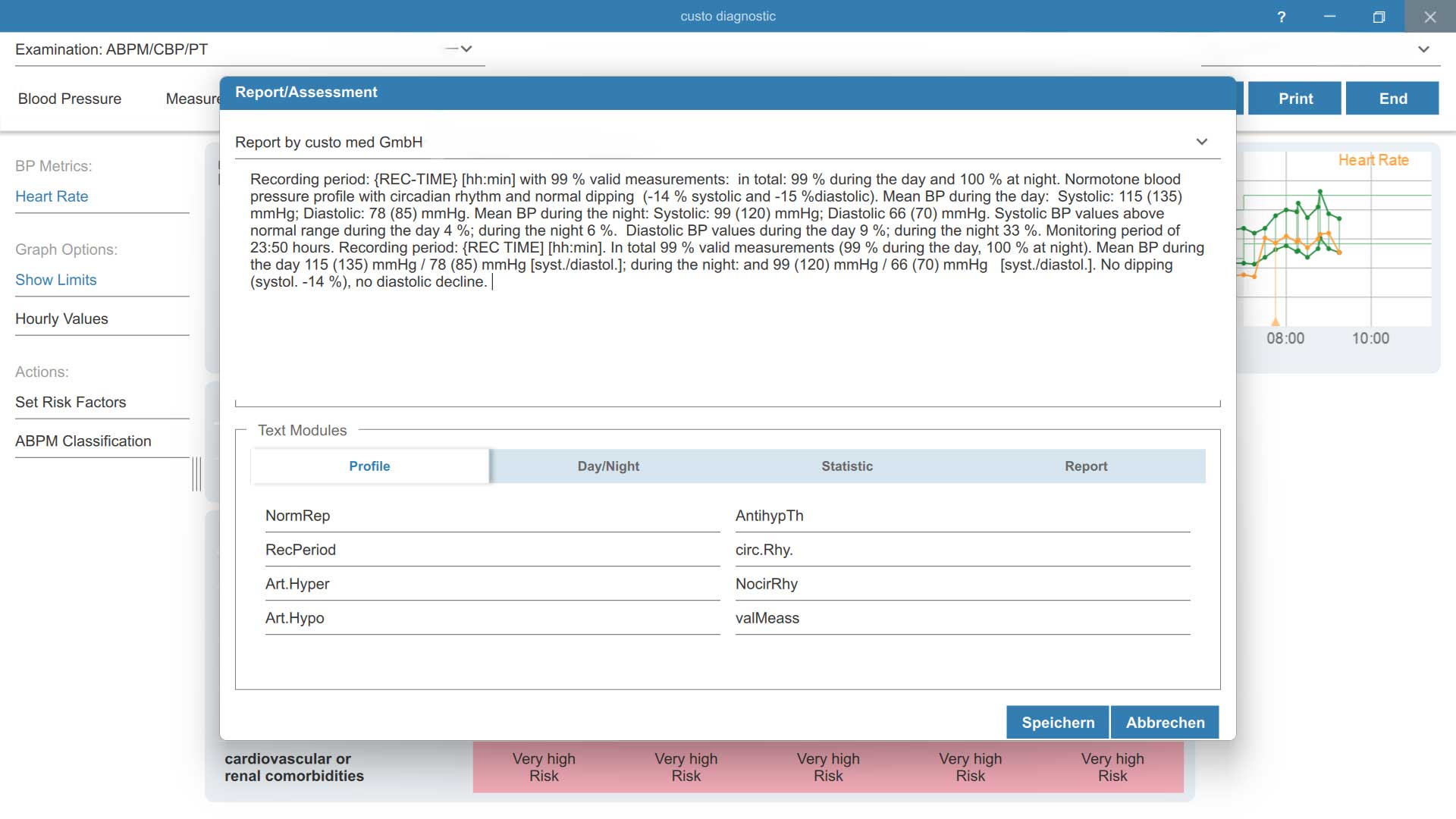Select the Profile tab
Viewport: 1456px width, 819px height.
pyautogui.click(x=369, y=466)
